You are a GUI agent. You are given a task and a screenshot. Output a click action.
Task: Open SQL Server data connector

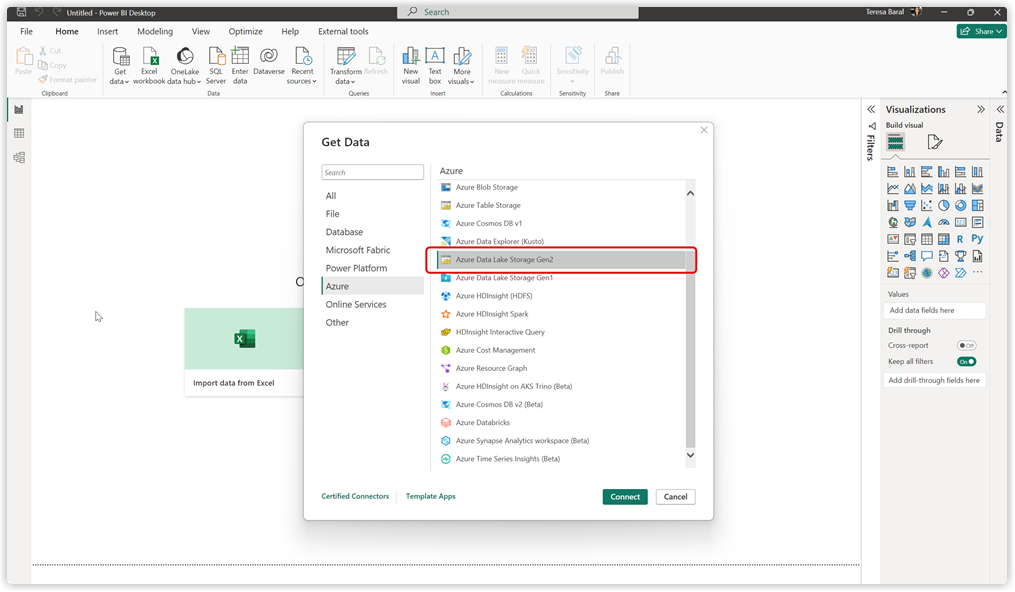pos(216,66)
